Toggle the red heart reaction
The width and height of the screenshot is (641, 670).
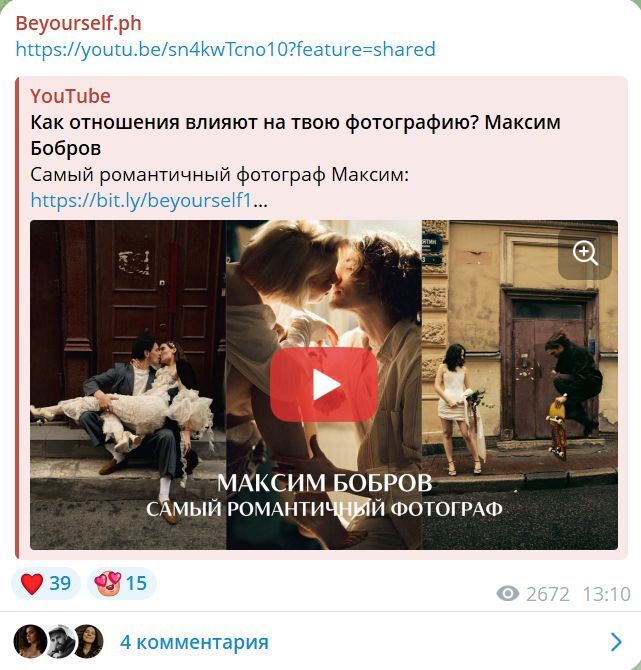click(46, 583)
